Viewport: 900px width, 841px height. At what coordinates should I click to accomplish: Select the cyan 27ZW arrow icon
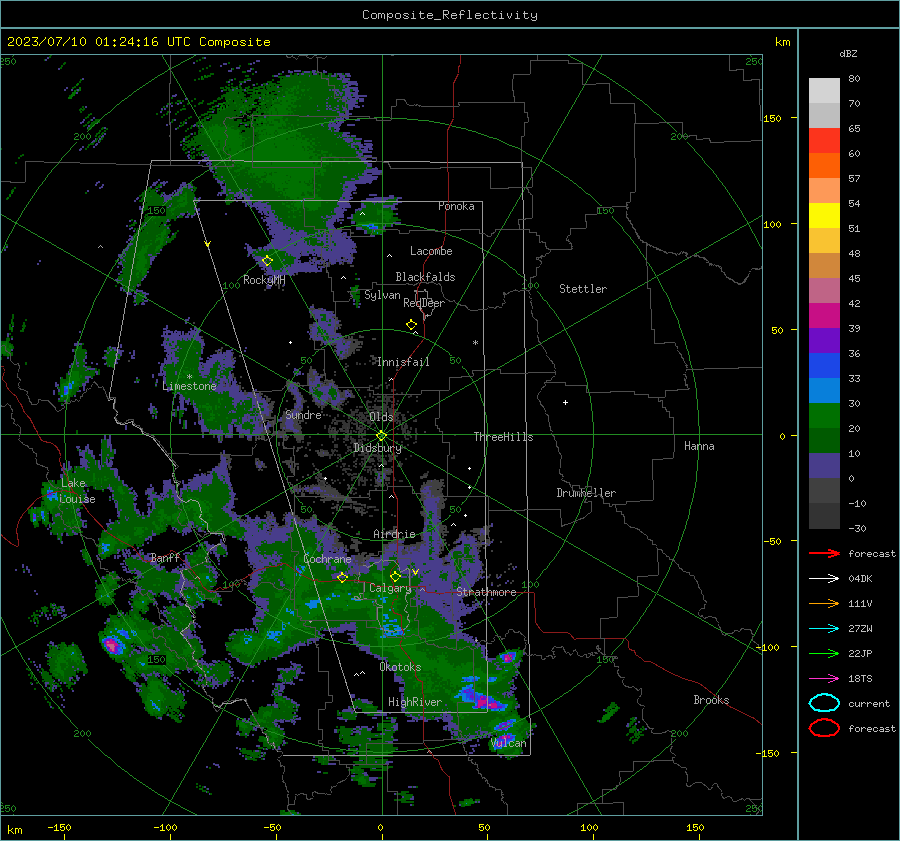pyautogui.click(x=824, y=629)
